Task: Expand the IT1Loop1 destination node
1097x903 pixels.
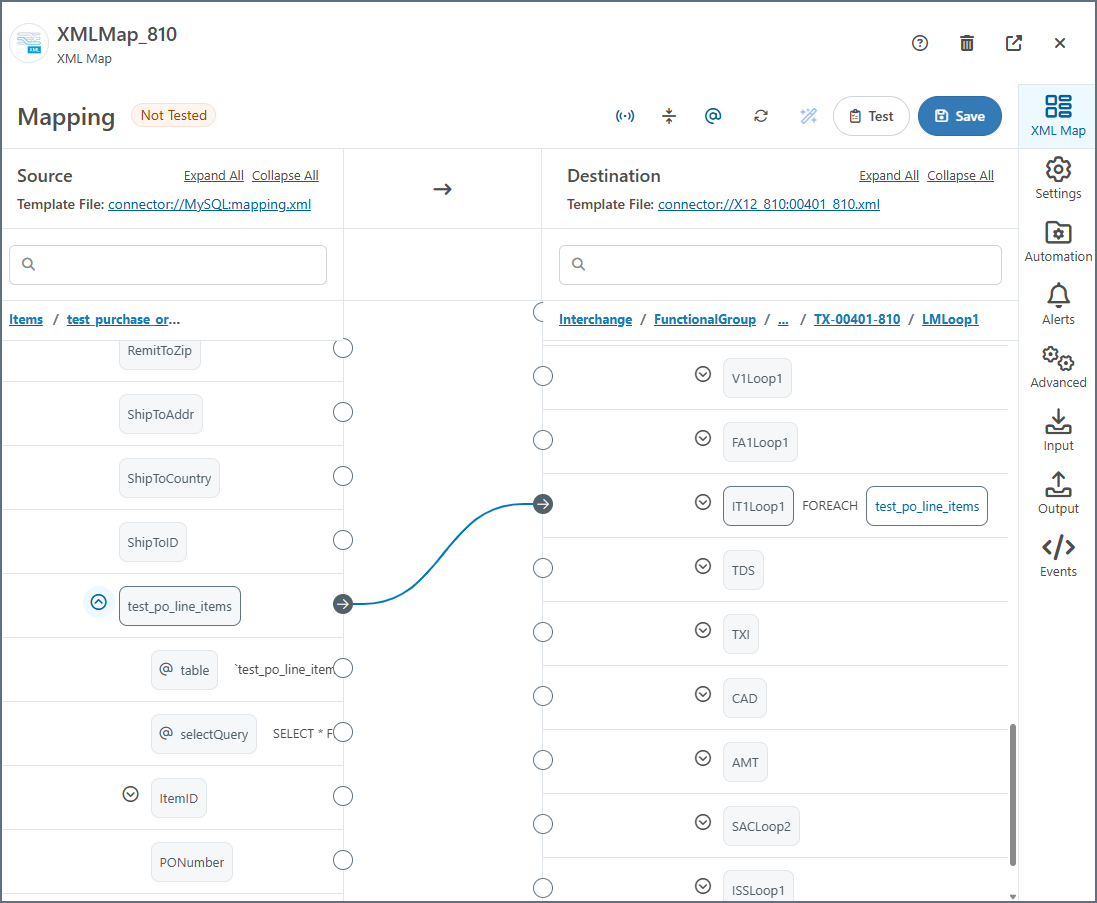Action: click(x=703, y=502)
